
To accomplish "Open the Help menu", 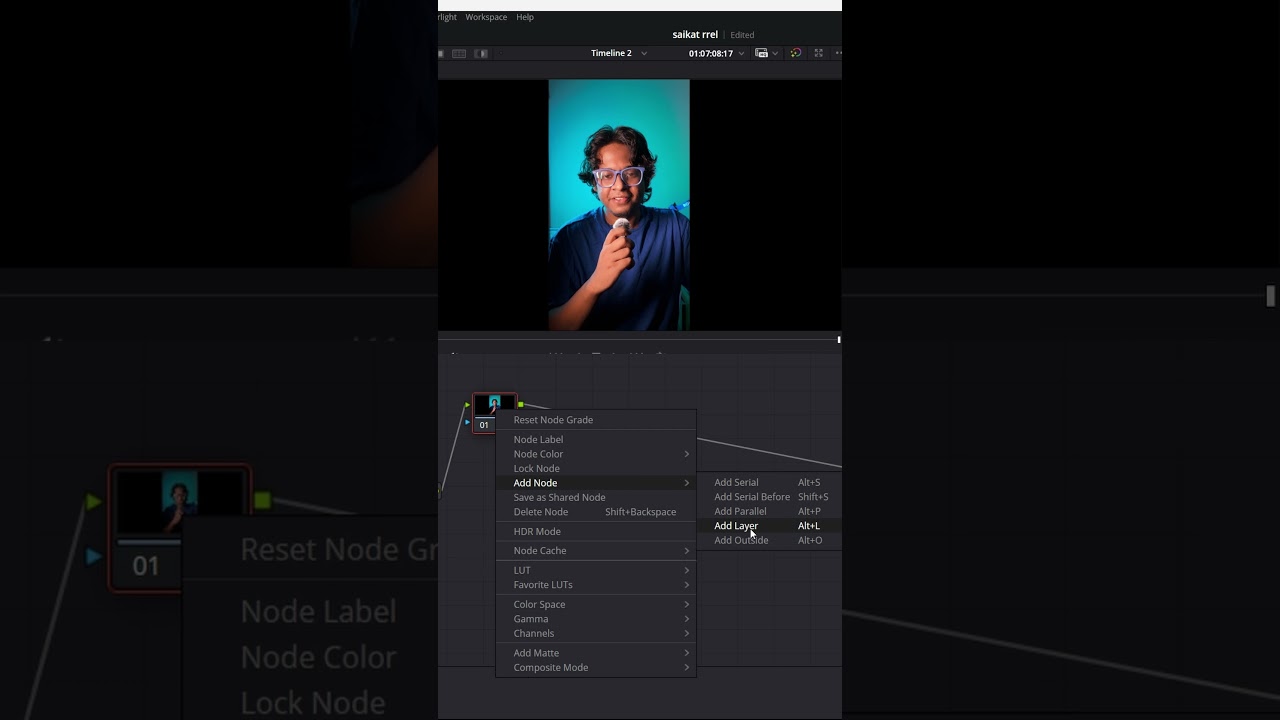I will pos(525,17).
